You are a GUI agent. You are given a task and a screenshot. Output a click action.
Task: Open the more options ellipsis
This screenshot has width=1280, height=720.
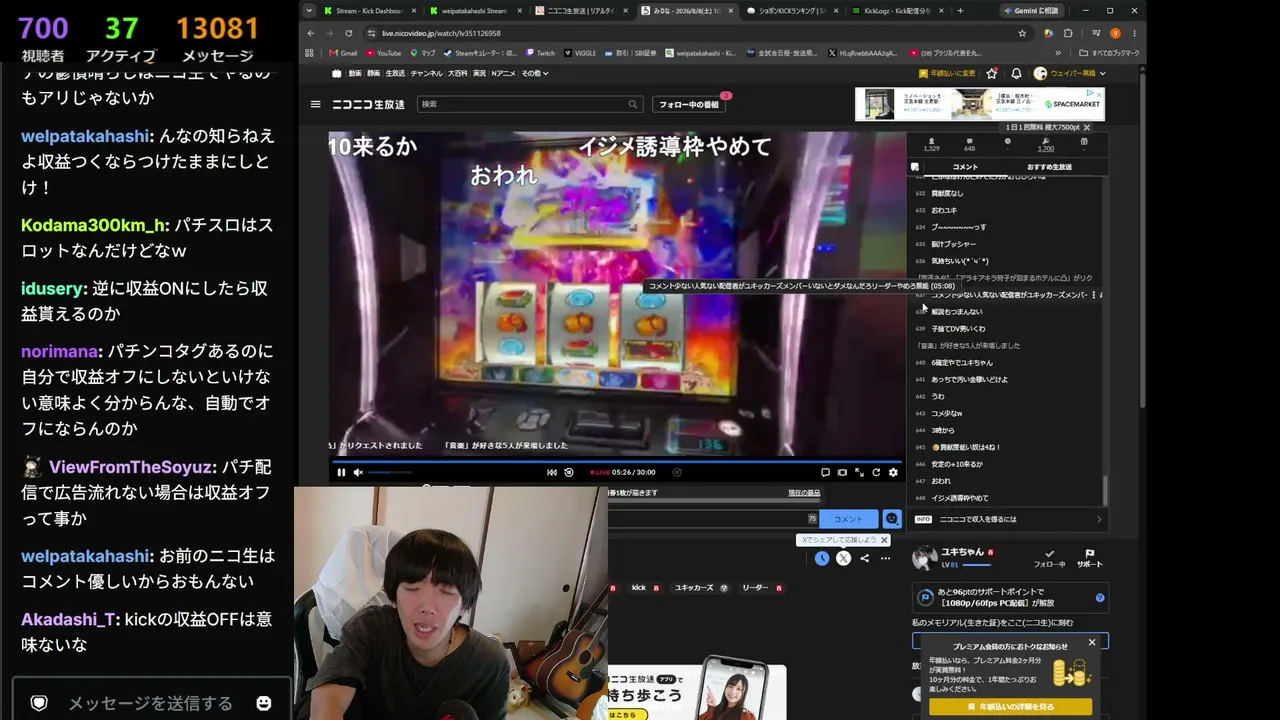tap(885, 558)
